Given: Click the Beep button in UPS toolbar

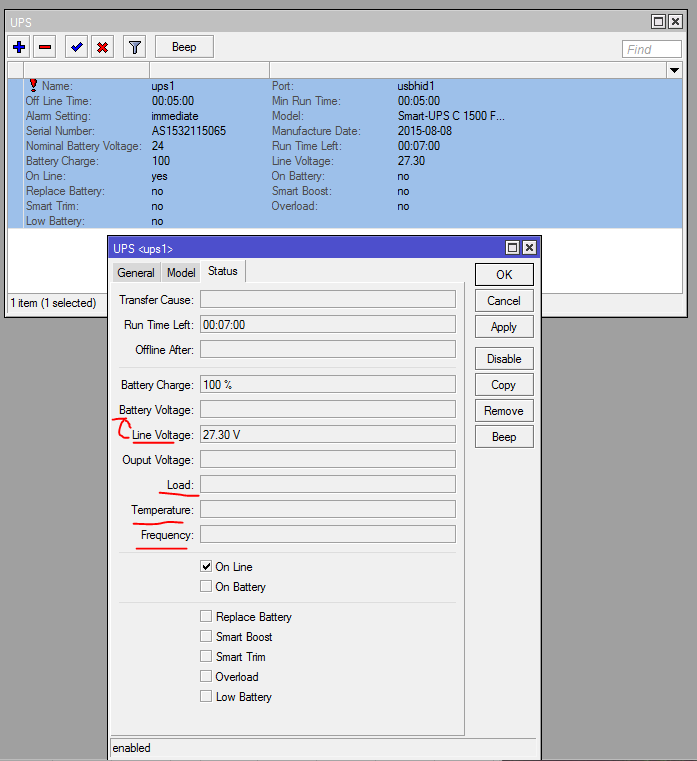Looking at the screenshot, I should point(184,47).
